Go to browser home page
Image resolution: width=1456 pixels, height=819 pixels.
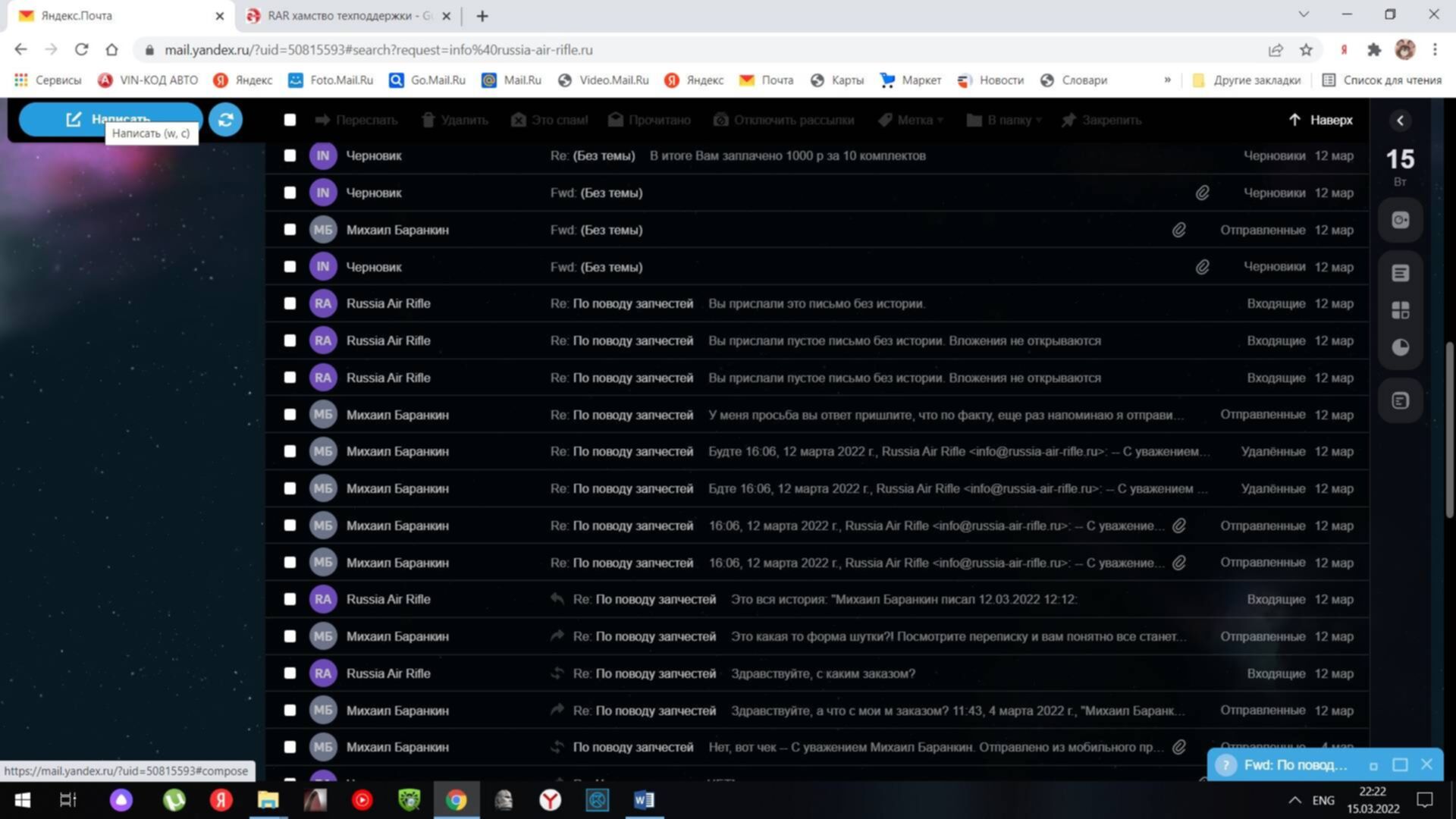point(111,50)
